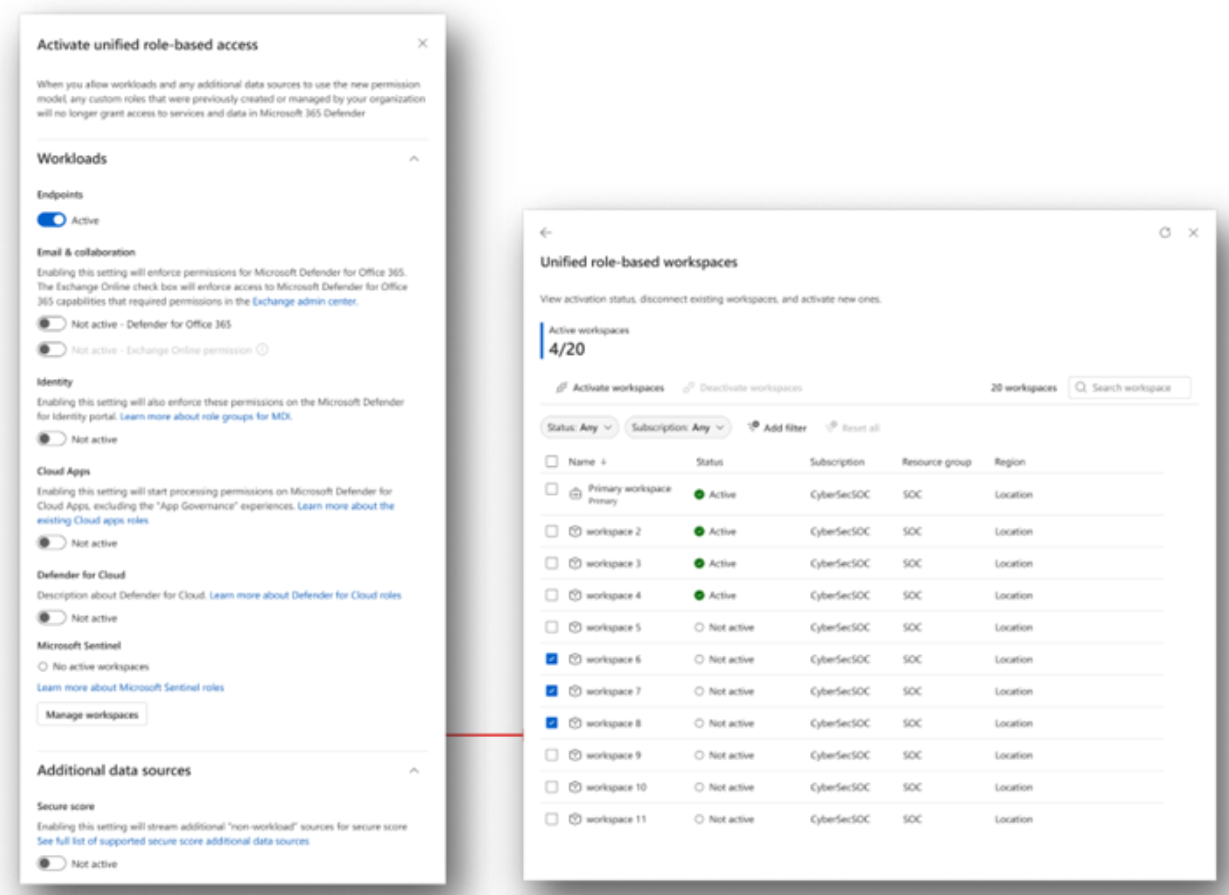
Task: Click the Not active icon for workspace 10
Action: 700,788
